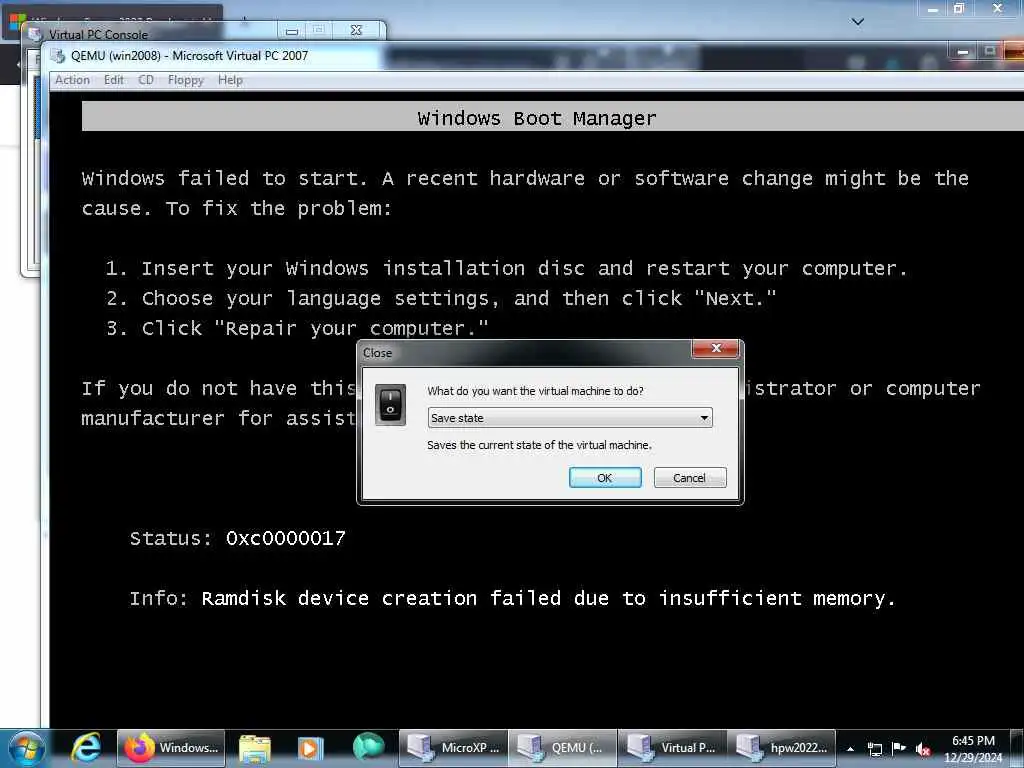The width and height of the screenshot is (1024, 768).
Task: Open the Edit menu in Virtual PC
Action: 114,80
